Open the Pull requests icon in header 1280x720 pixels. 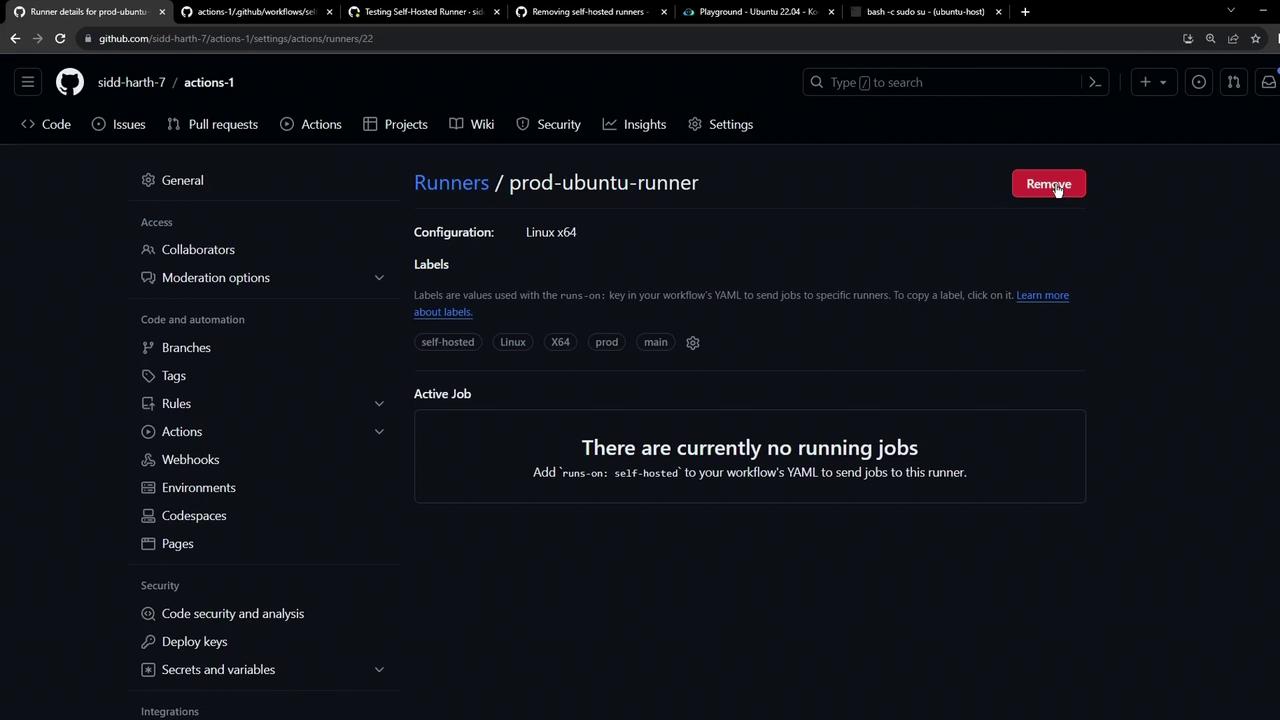[x=1233, y=82]
